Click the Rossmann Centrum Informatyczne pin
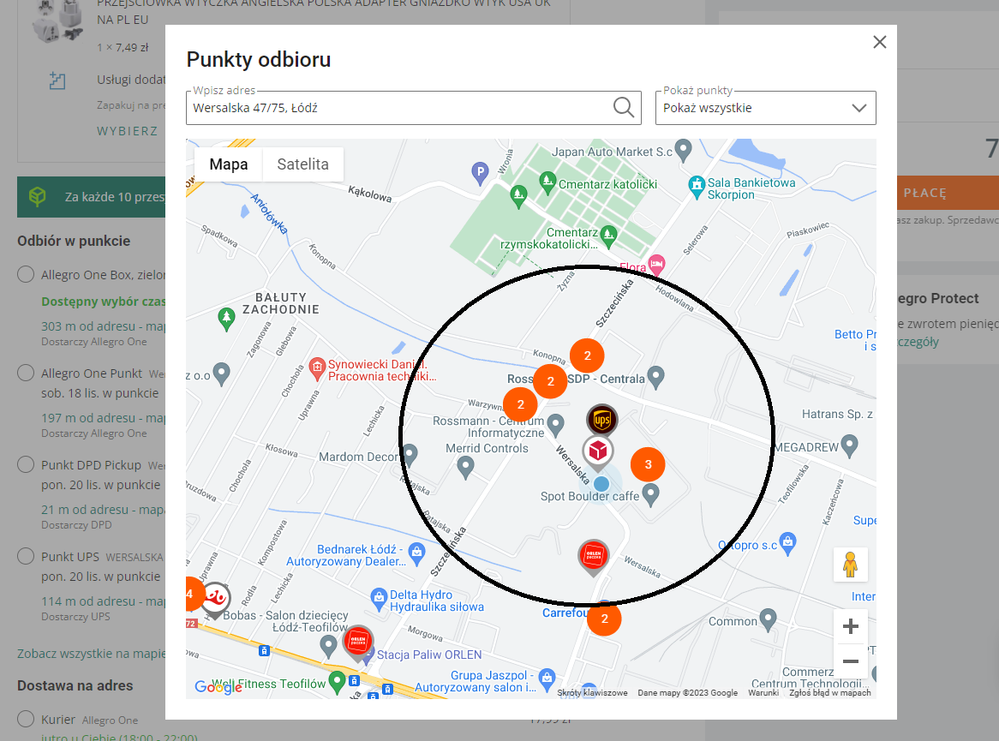The image size is (999, 741). click(556, 424)
